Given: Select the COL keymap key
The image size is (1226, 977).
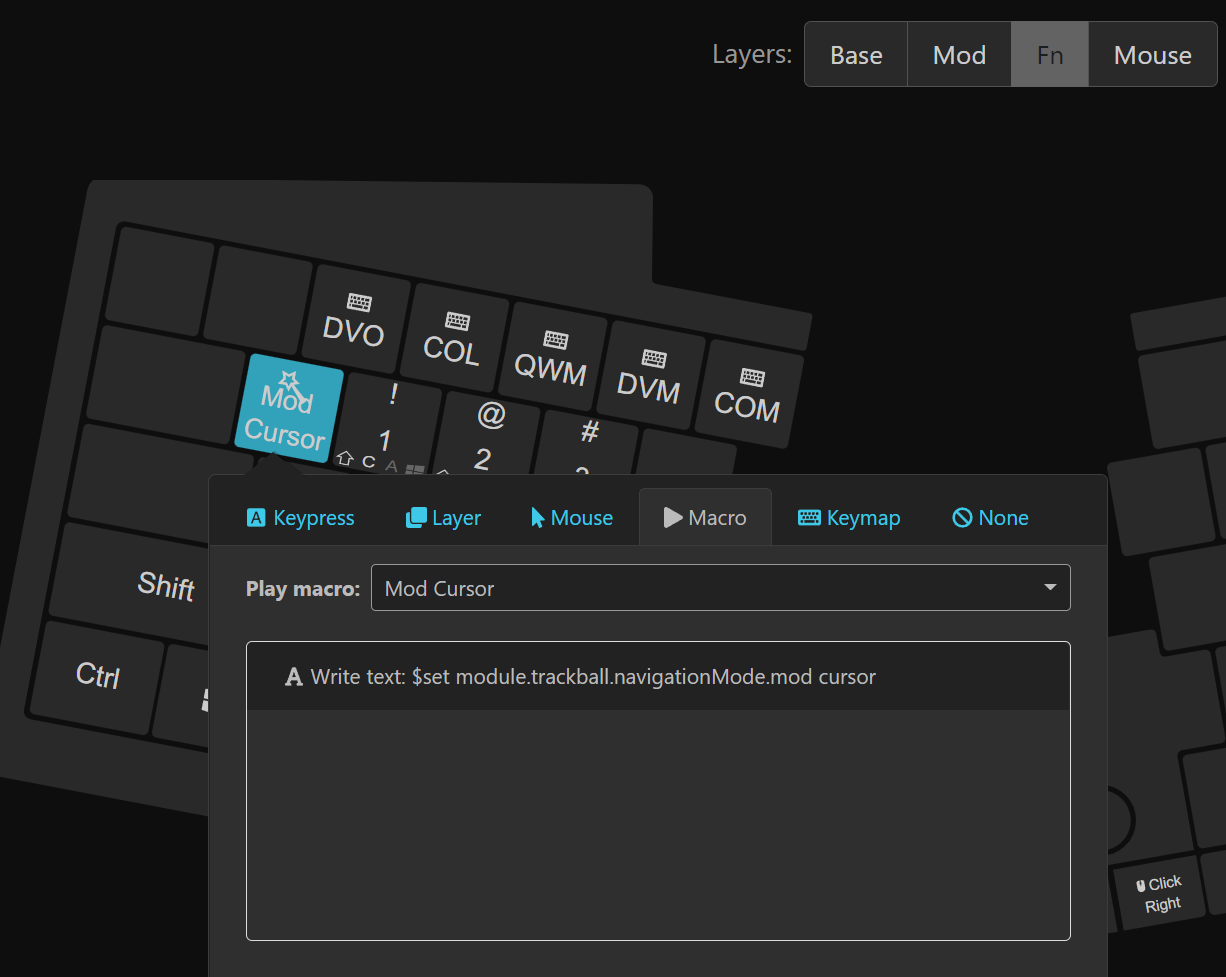Looking at the screenshot, I should tap(453, 342).
